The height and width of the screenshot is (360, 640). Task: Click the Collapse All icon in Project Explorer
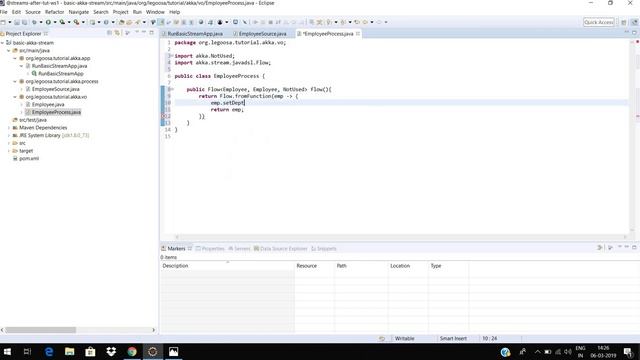[x=109, y=33]
